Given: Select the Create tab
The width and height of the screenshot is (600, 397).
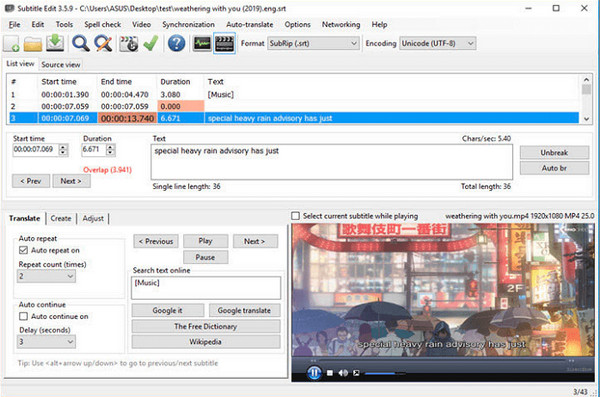Looking at the screenshot, I should tap(61, 218).
